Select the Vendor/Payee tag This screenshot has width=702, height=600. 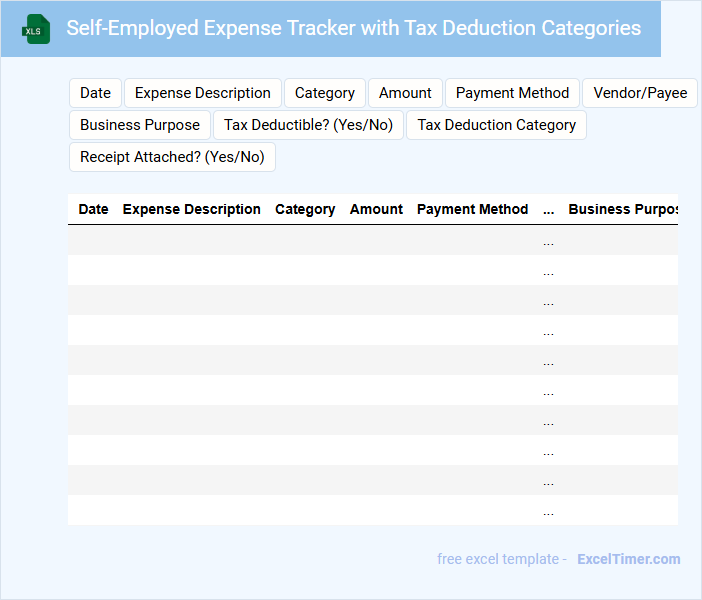(640, 93)
